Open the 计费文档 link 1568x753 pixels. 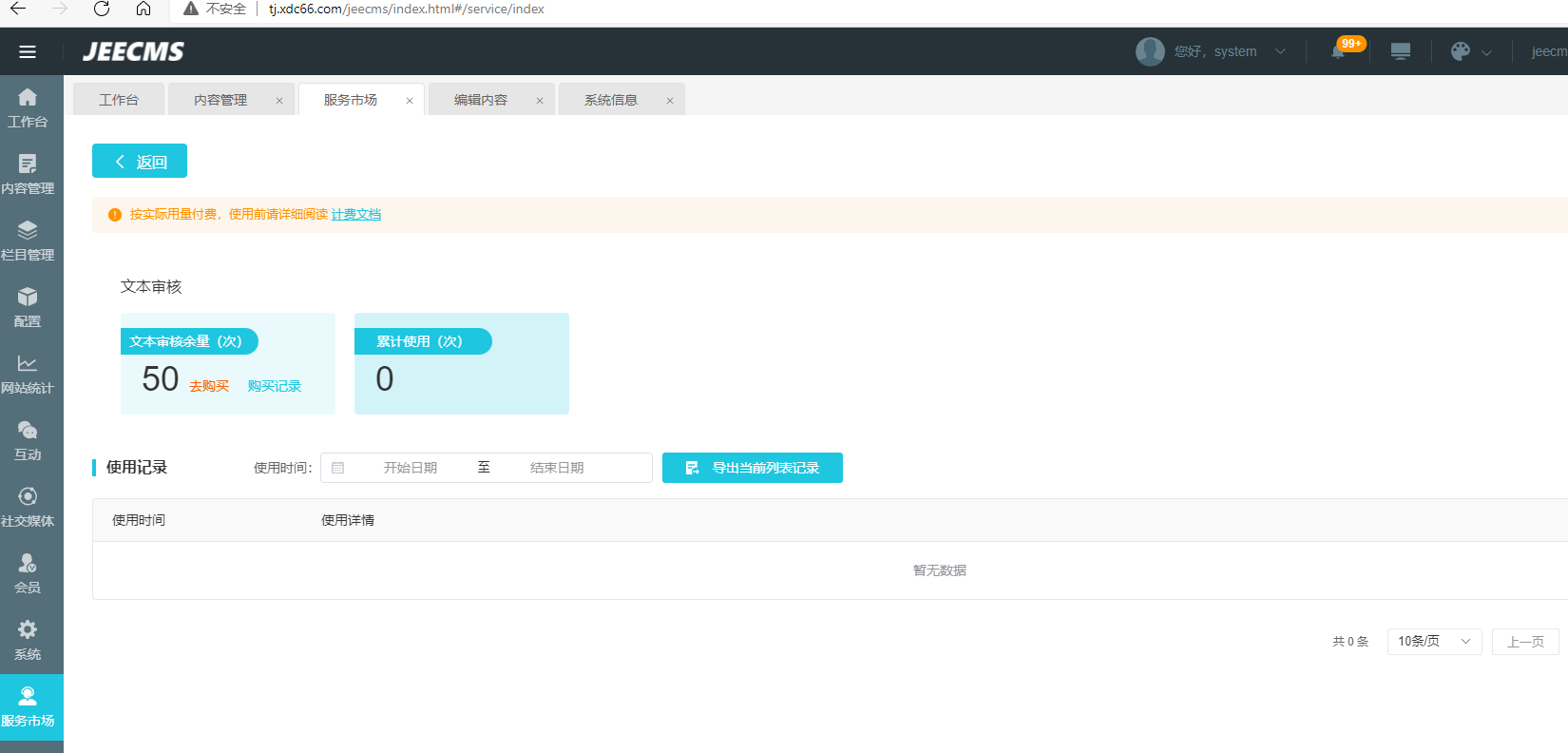tap(355, 215)
